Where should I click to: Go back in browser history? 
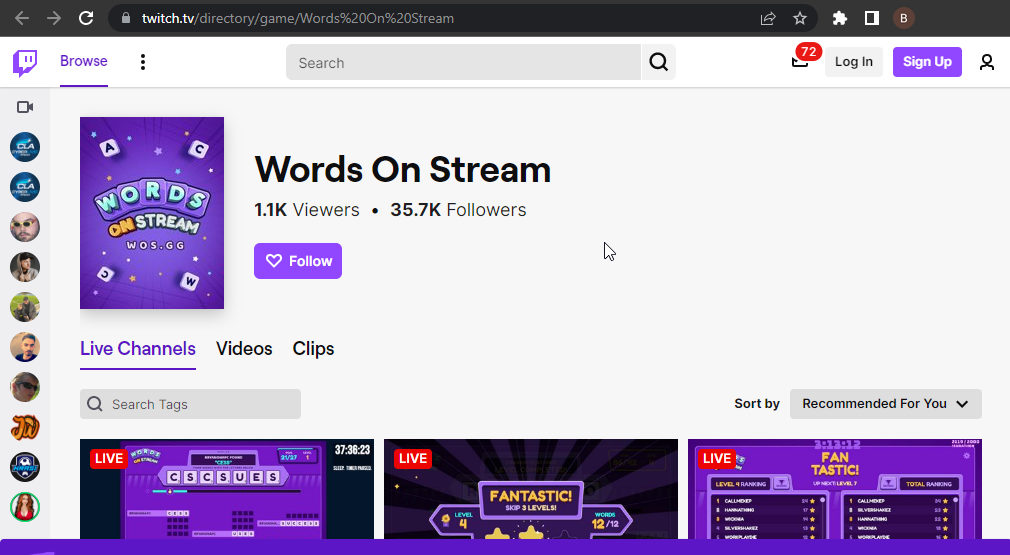point(22,18)
